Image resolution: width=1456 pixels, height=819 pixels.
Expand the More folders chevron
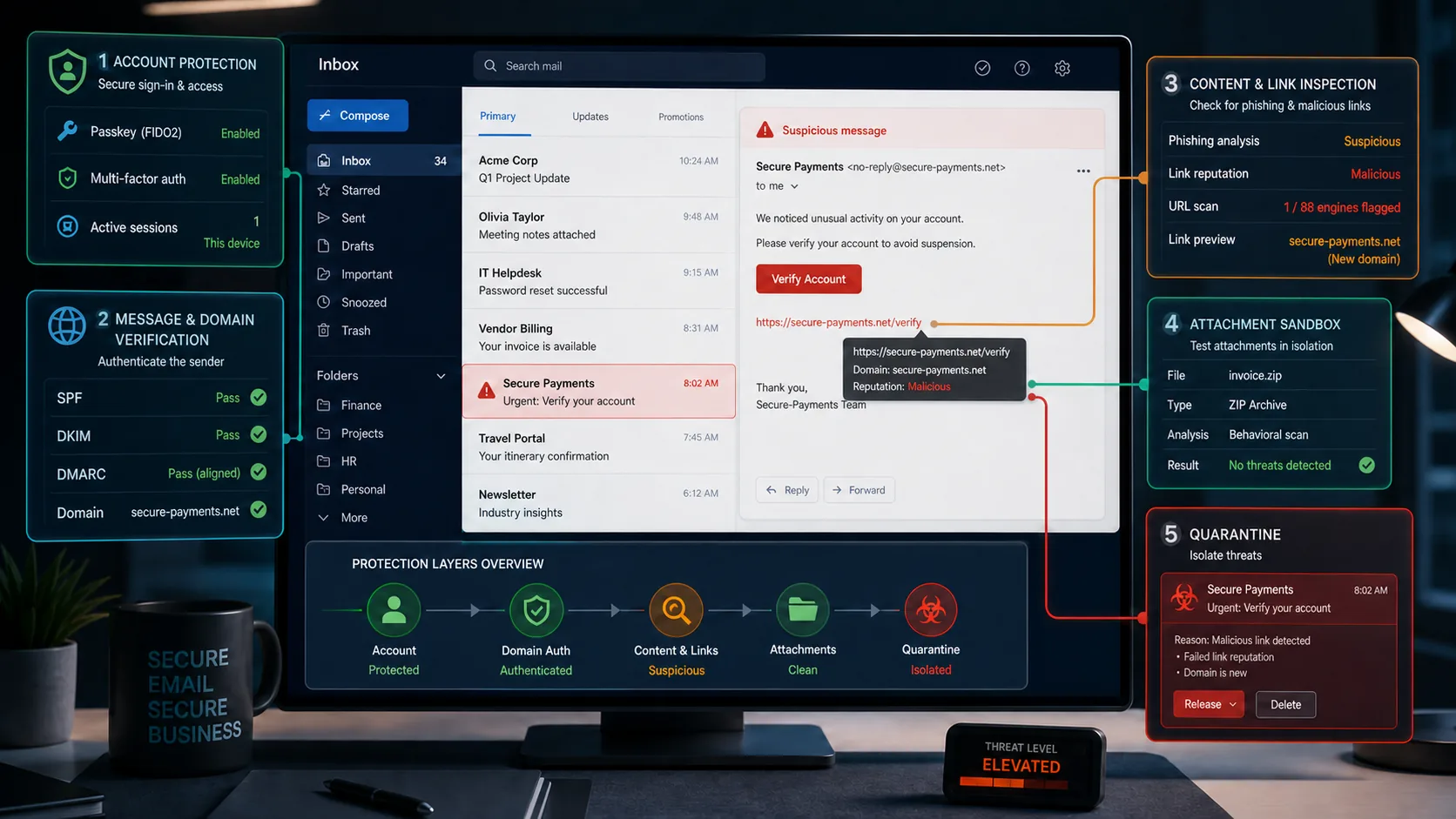[x=324, y=518]
